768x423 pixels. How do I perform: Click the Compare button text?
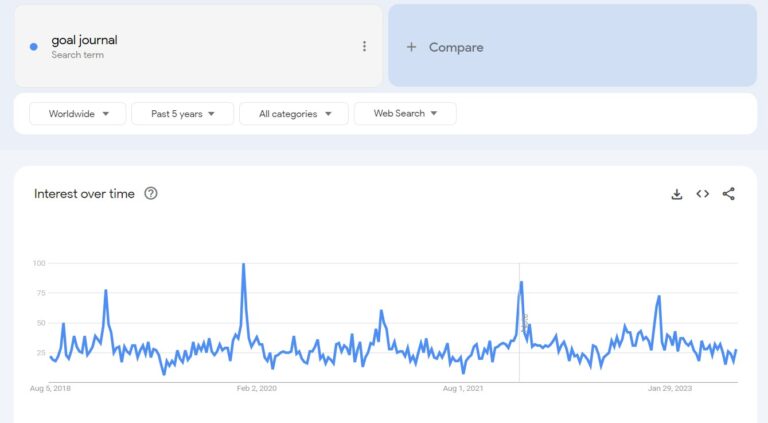(456, 47)
